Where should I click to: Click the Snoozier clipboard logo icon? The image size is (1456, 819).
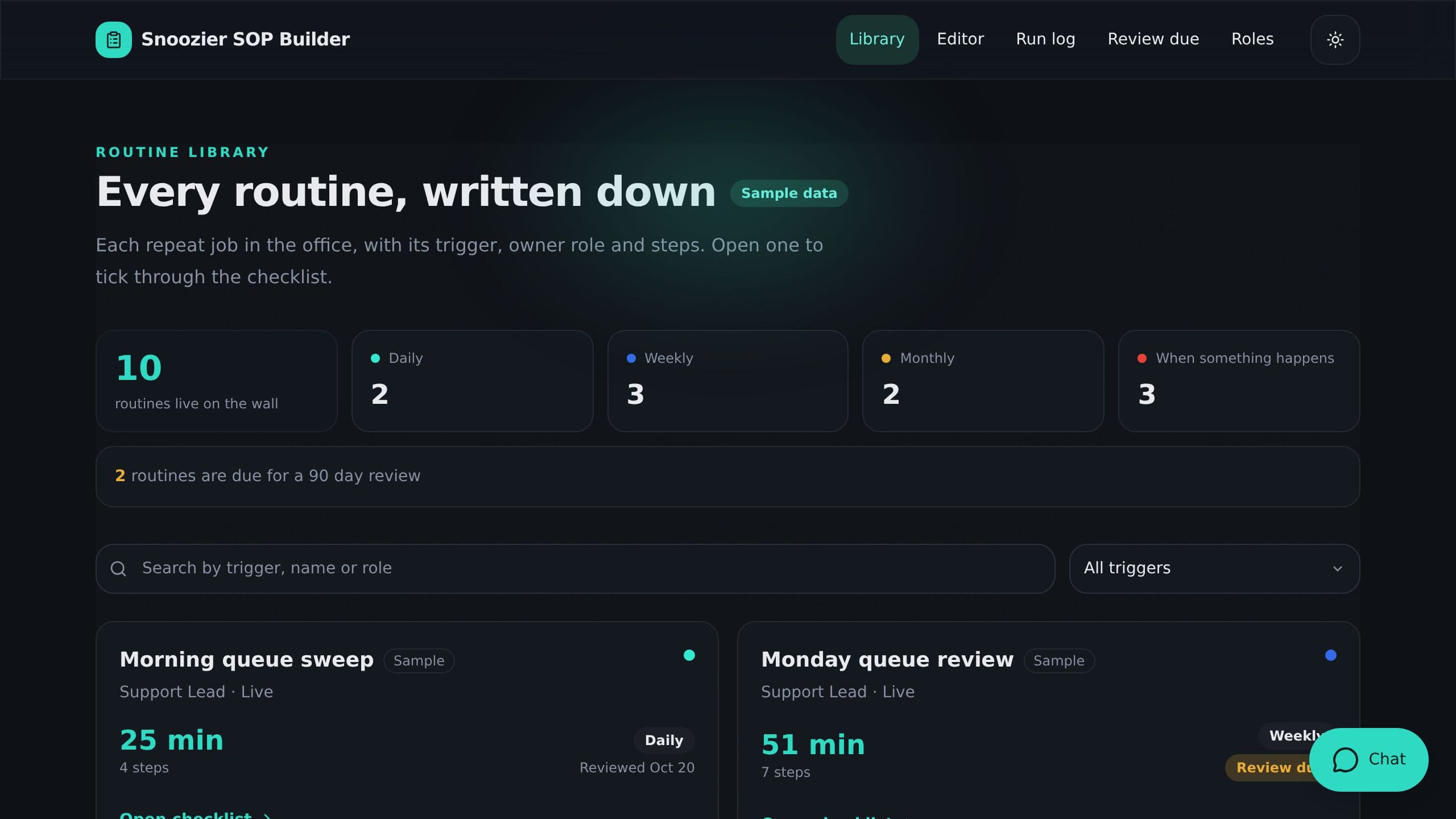[114, 40]
